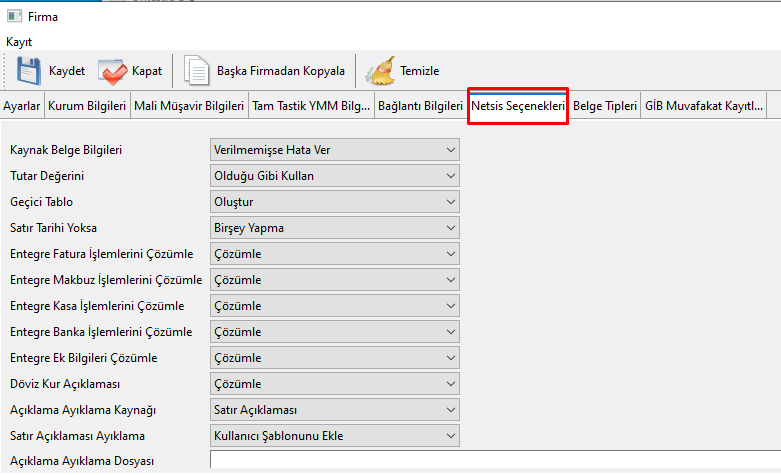The image size is (781, 475).
Task: Open the Tutar Değerini dropdown
Action: click(334, 176)
